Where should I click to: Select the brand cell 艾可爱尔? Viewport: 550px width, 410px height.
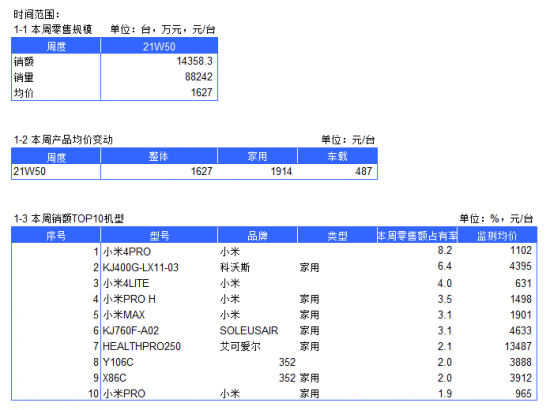tap(240, 347)
